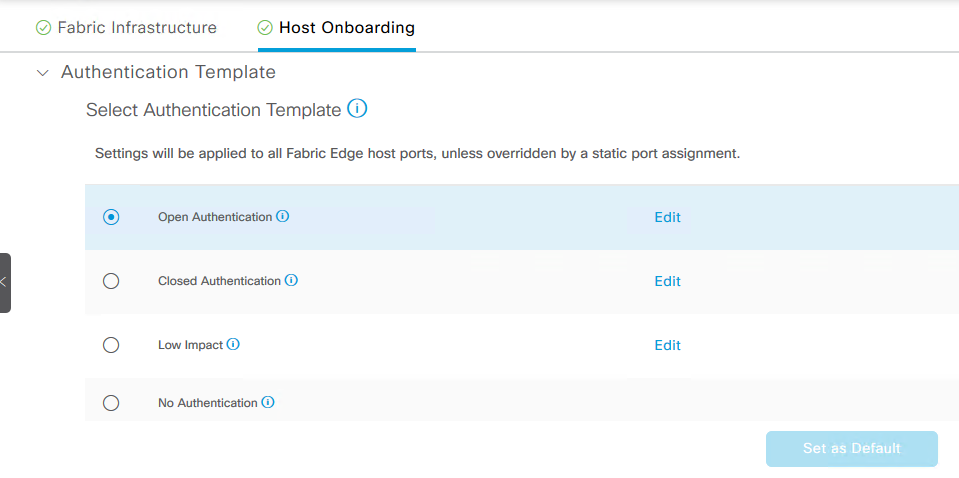Open the Closed Authentication info tooltip icon
This screenshot has height=478, width=959.
coord(292,281)
